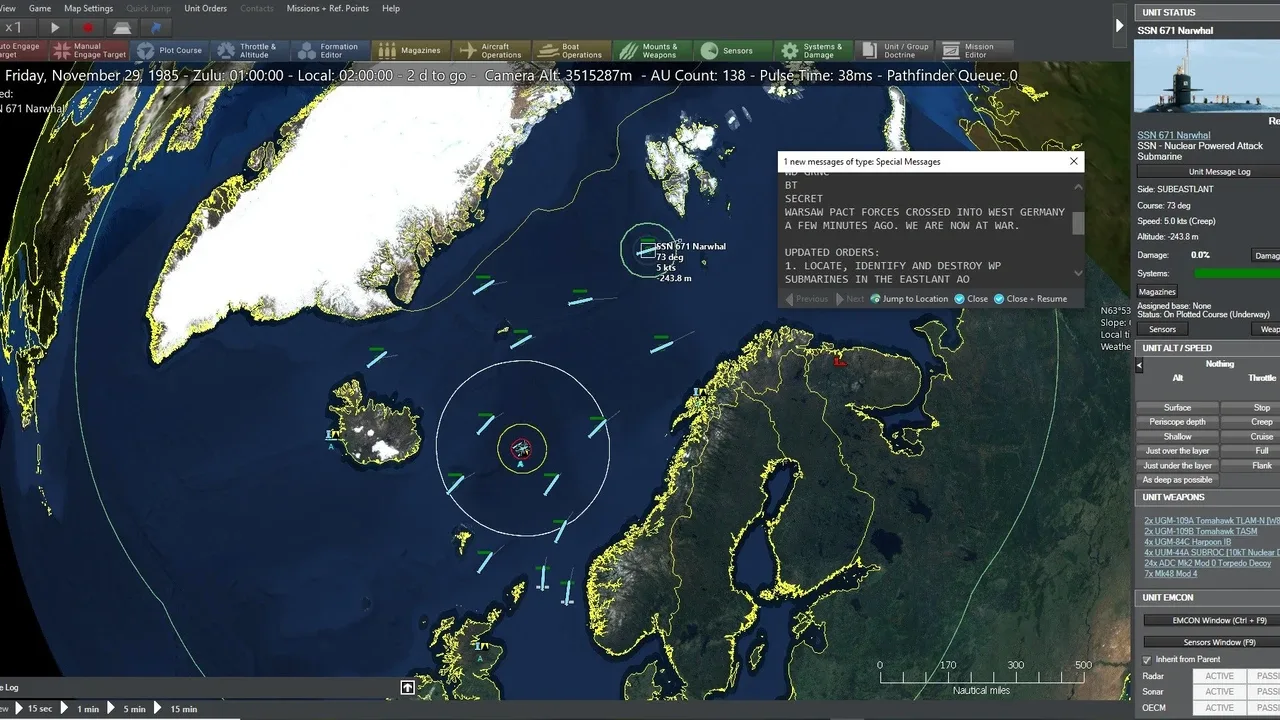
Task: Click the red record button
Action: click(x=88, y=28)
